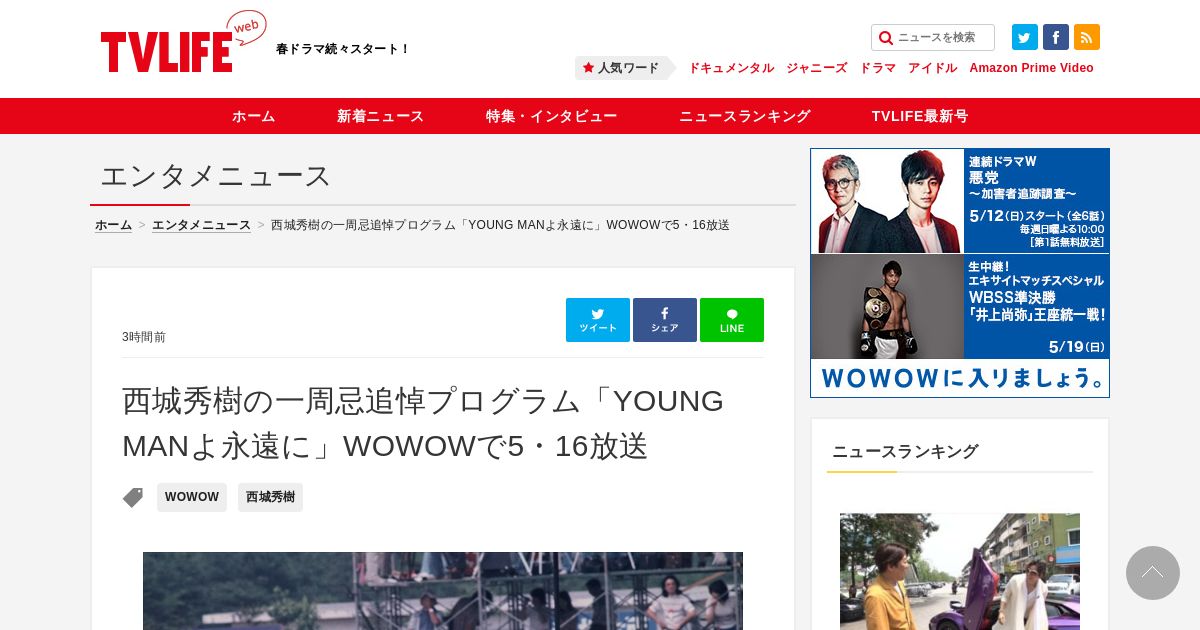Click the エンタメニュース section heading
This screenshot has width=1200, height=630.
tap(216, 176)
